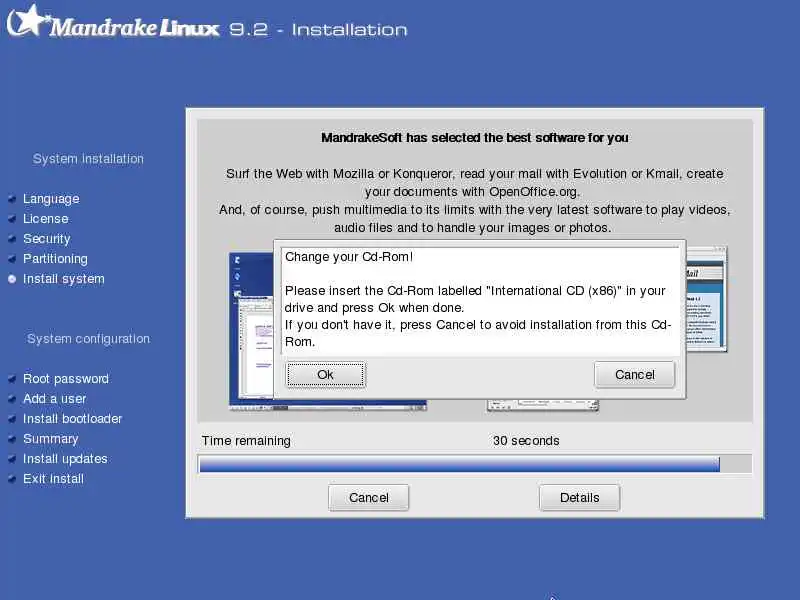Select the Install bootloader step
Viewport: 800px width, 600px height.
[x=72, y=418]
